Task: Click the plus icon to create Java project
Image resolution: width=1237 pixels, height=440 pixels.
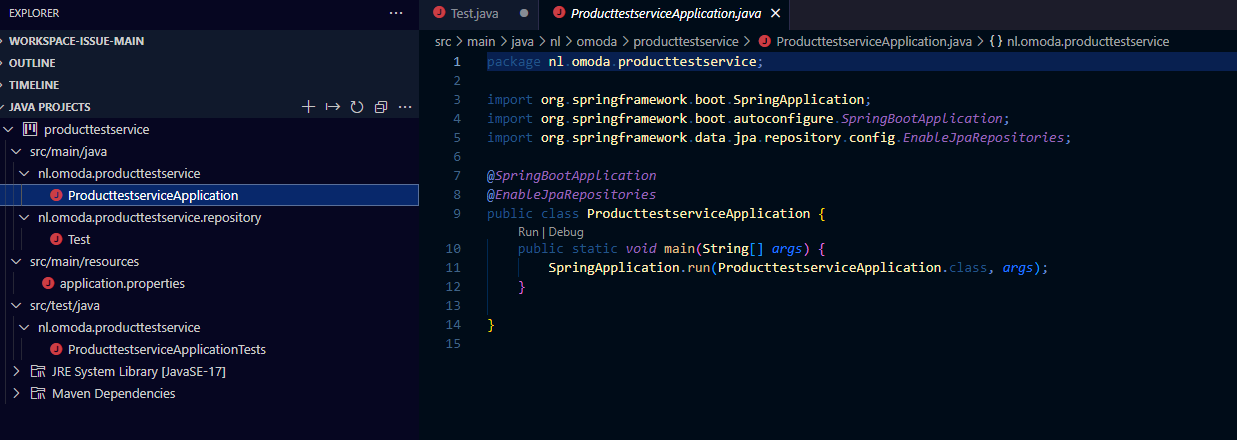Action: (309, 107)
